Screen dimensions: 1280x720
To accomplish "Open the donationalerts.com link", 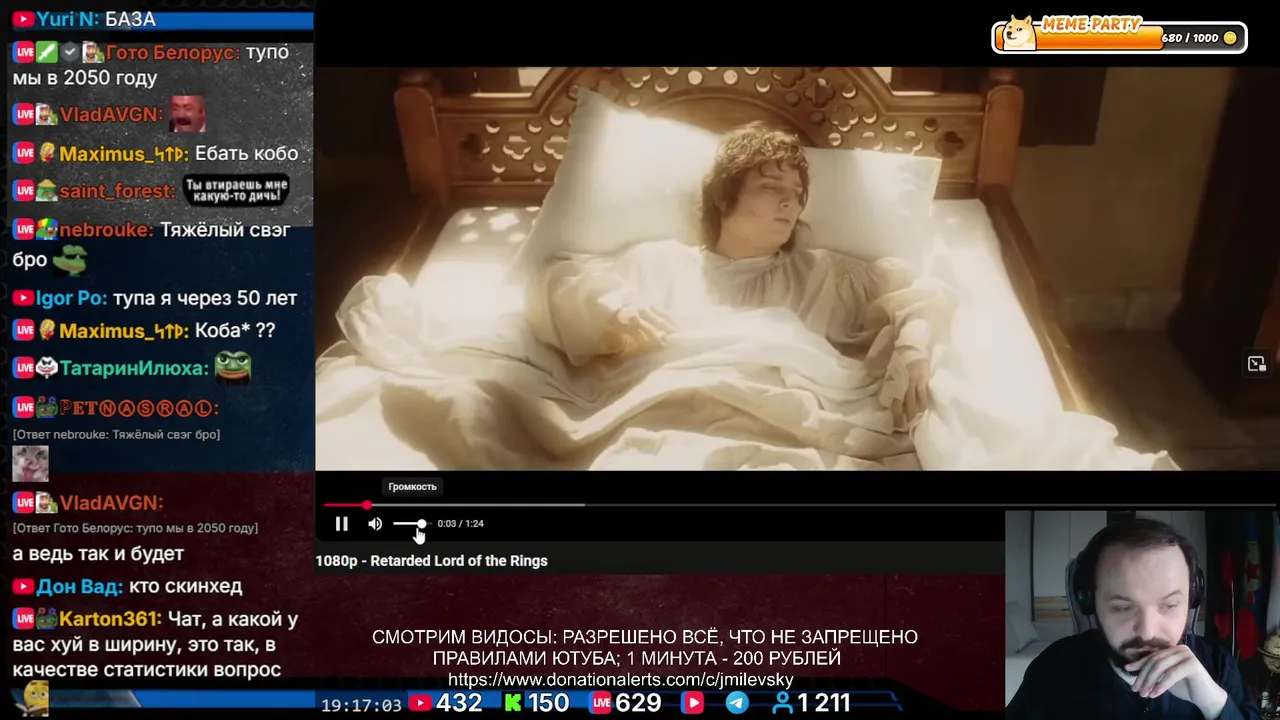I will coord(620,680).
